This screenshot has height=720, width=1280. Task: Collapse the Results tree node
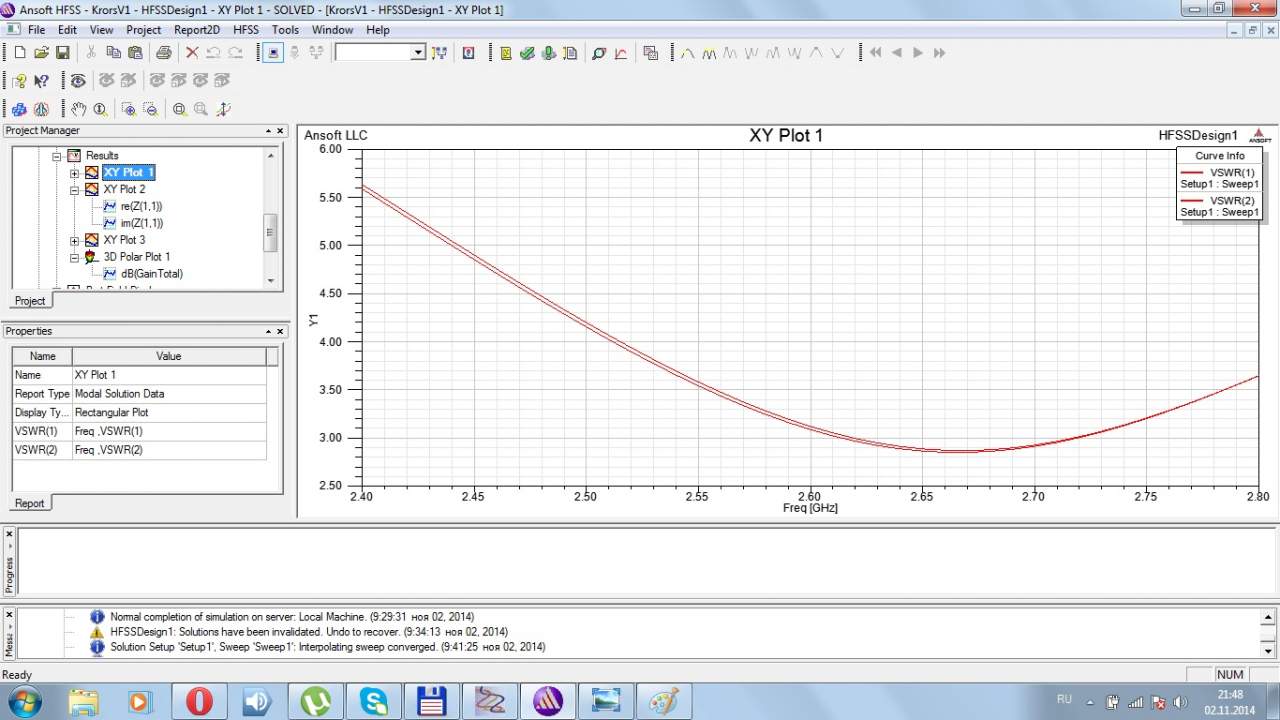pyautogui.click(x=57, y=156)
